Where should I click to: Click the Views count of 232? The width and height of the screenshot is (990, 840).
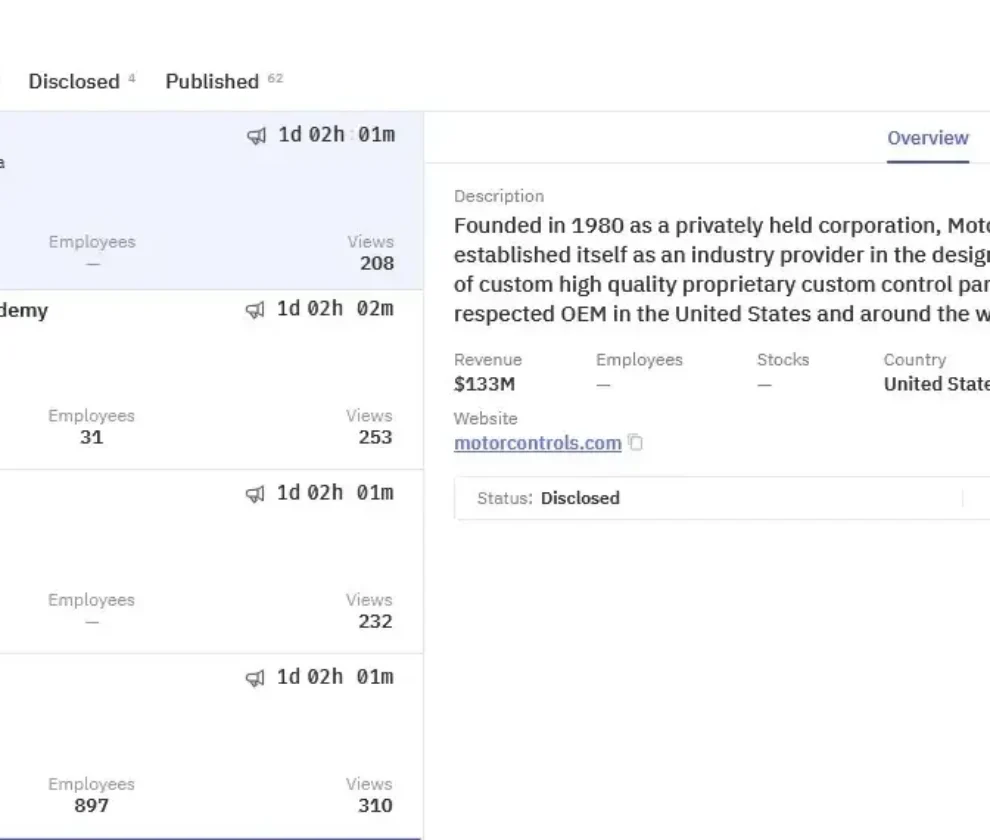pyautogui.click(x=376, y=622)
